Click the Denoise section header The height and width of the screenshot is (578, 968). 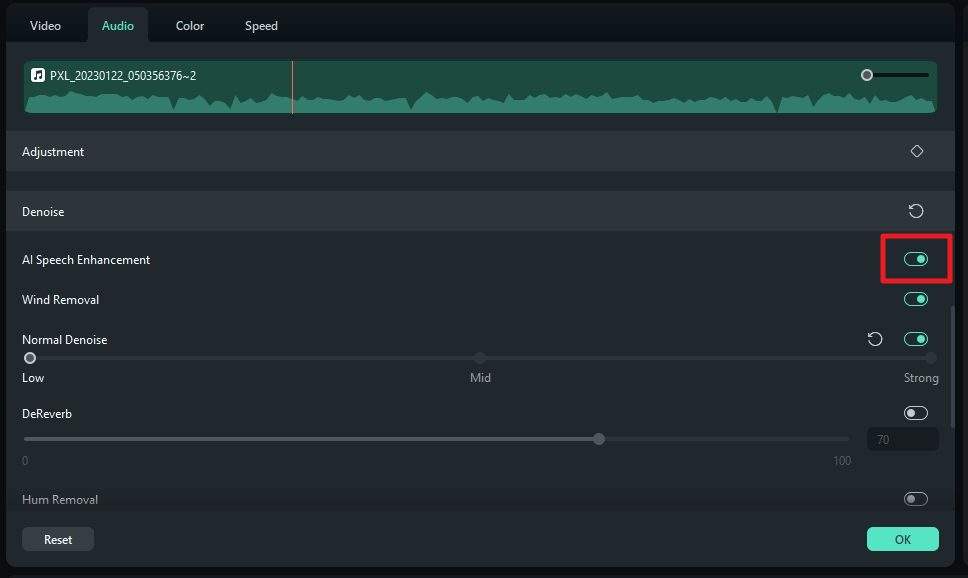pos(480,211)
